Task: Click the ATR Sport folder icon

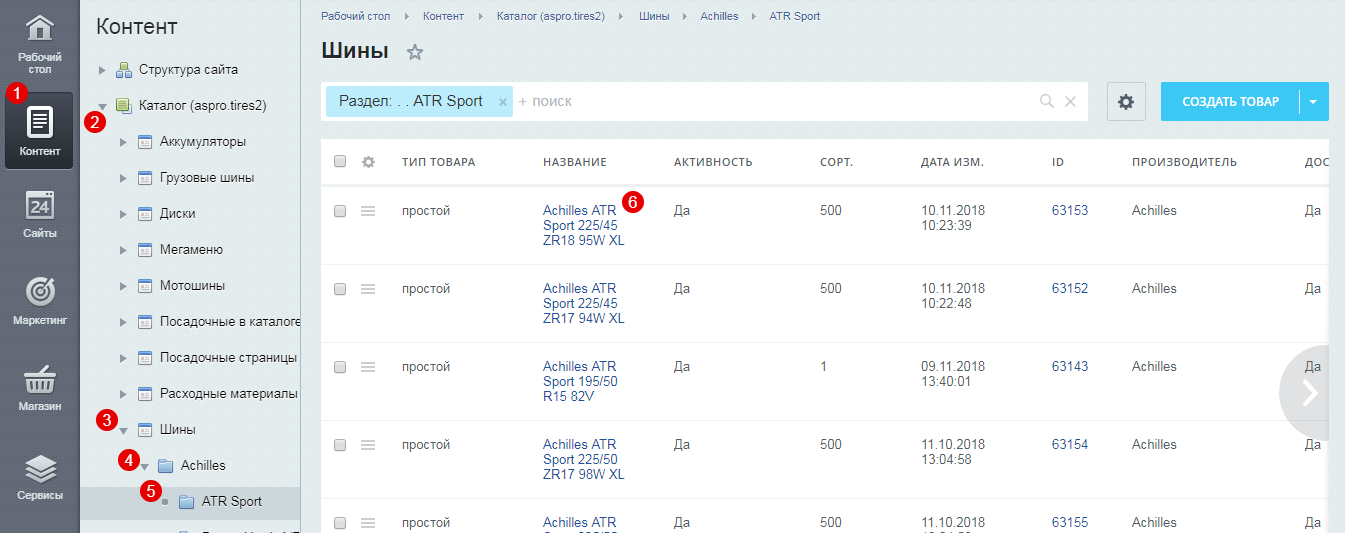Action: pos(187,502)
